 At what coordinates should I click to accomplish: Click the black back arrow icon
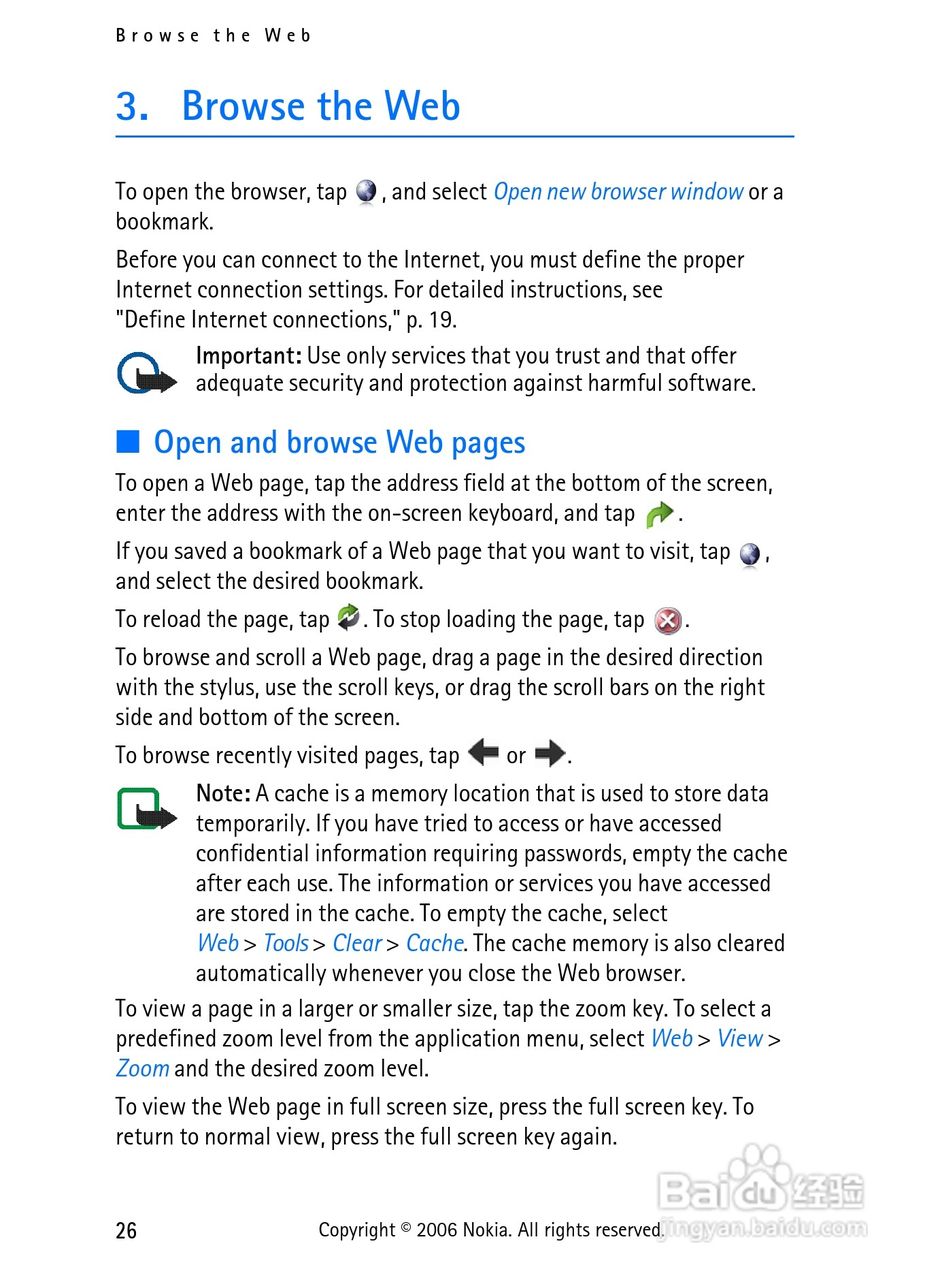483,752
